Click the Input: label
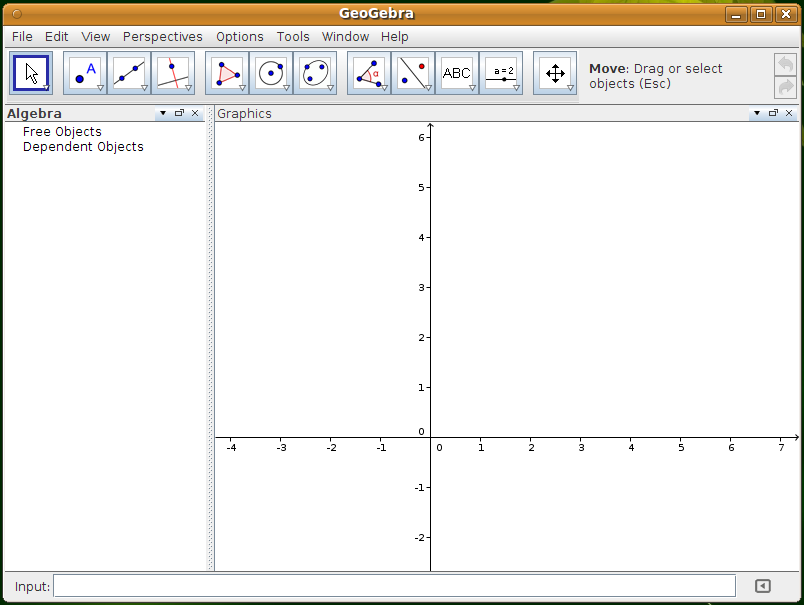Image resolution: width=804 pixels, height=605 pixels. click(x=32, y=587)
